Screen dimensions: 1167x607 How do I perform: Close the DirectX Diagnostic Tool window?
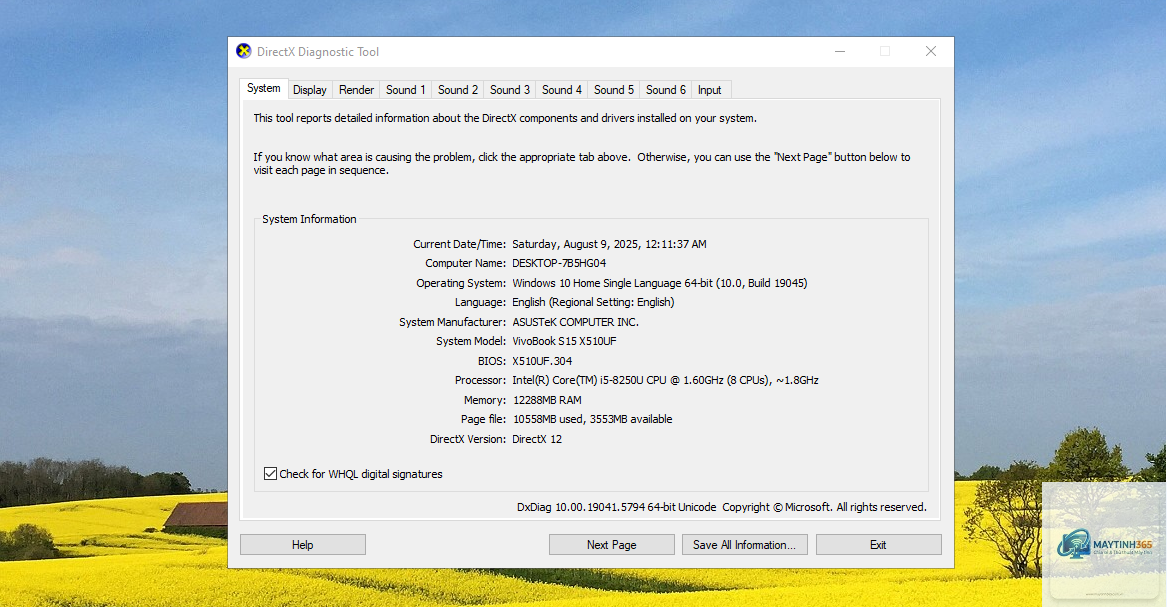click(x=930, y=51)
